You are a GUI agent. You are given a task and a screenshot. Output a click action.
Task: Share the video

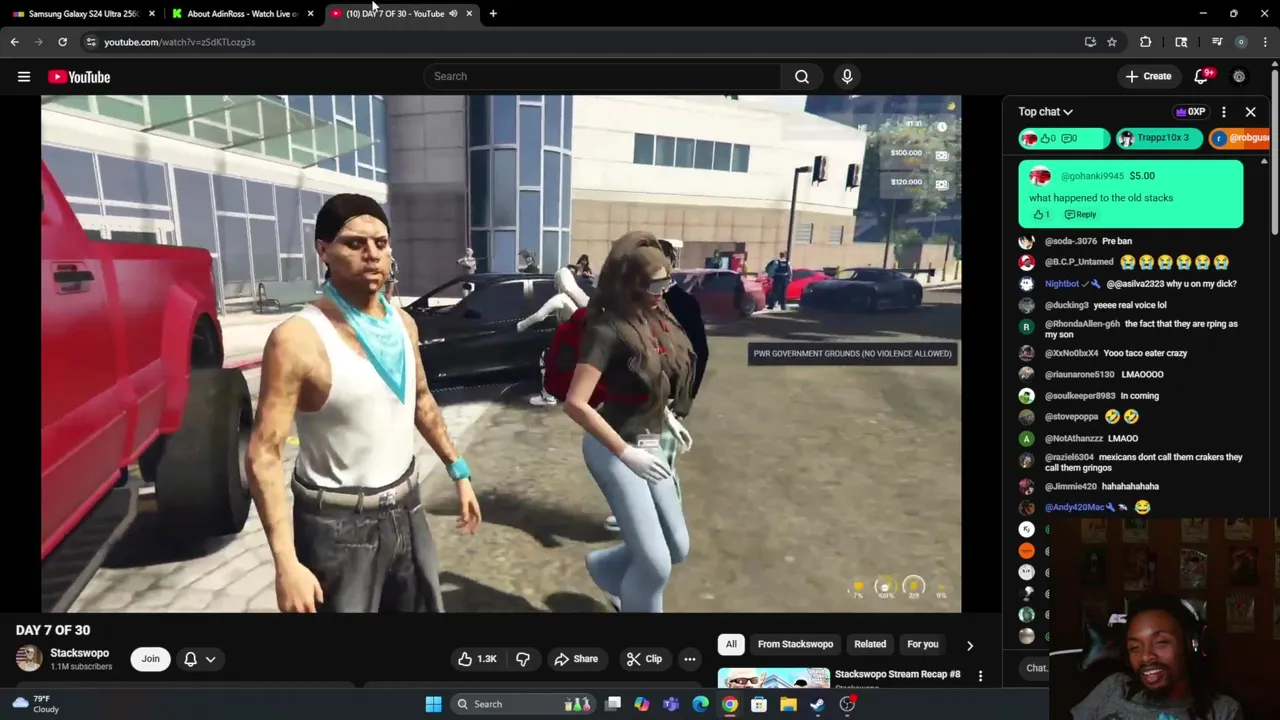click(576, 659)
